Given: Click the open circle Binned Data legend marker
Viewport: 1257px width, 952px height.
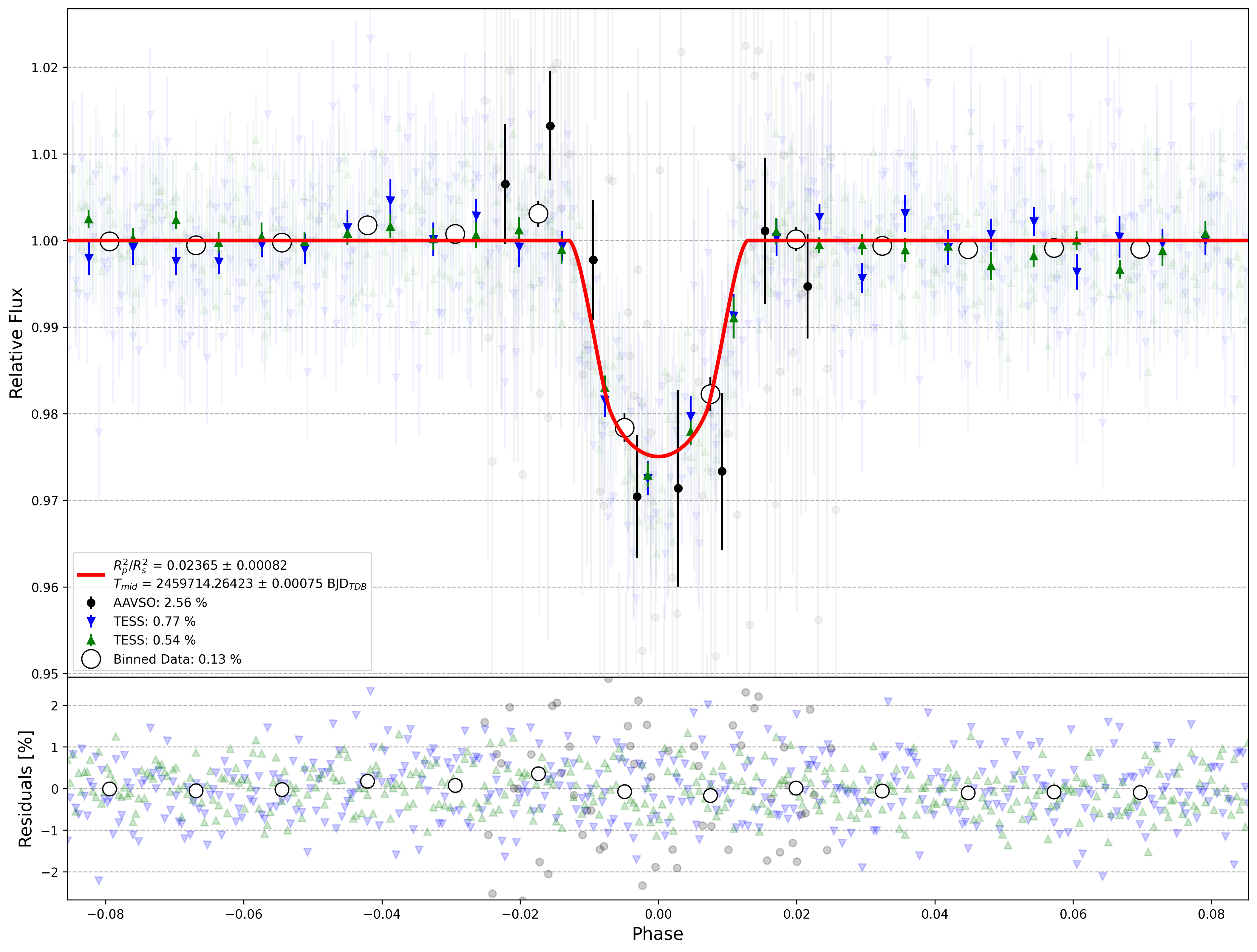Looking at the screenshot, I should pos(91,659).
